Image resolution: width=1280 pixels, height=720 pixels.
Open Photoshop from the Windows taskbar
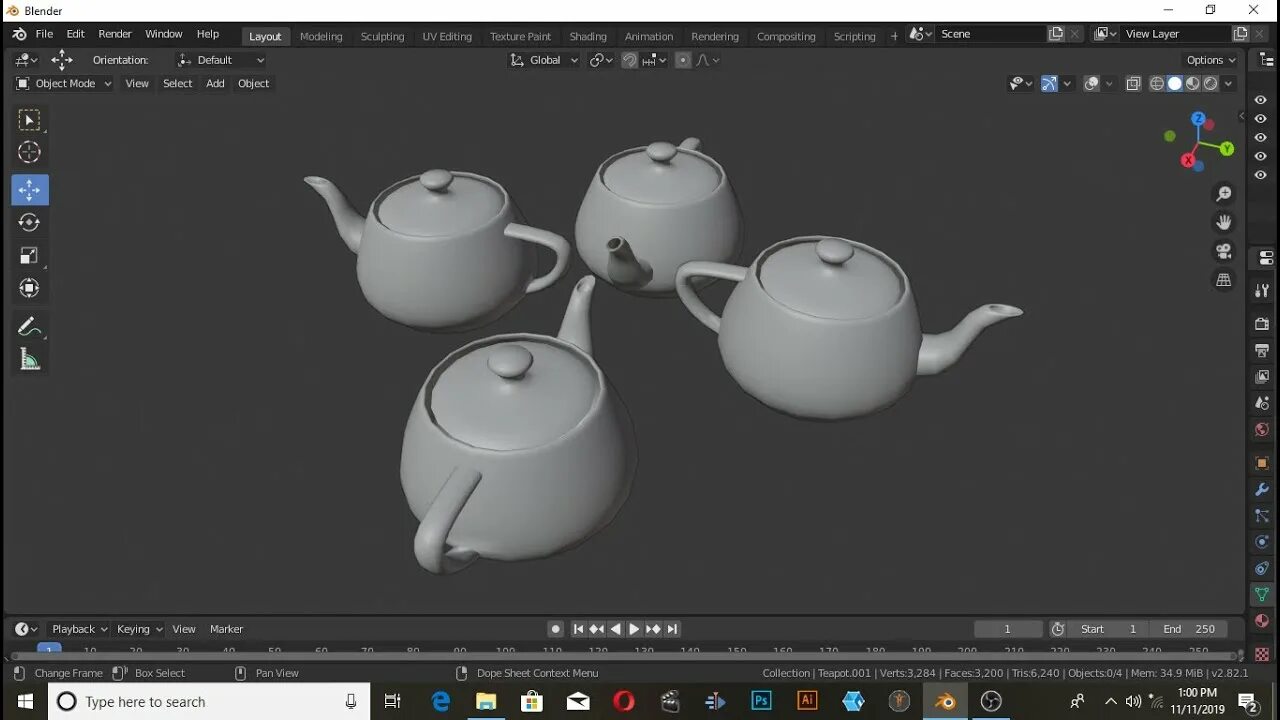click(x=761, y=701)
